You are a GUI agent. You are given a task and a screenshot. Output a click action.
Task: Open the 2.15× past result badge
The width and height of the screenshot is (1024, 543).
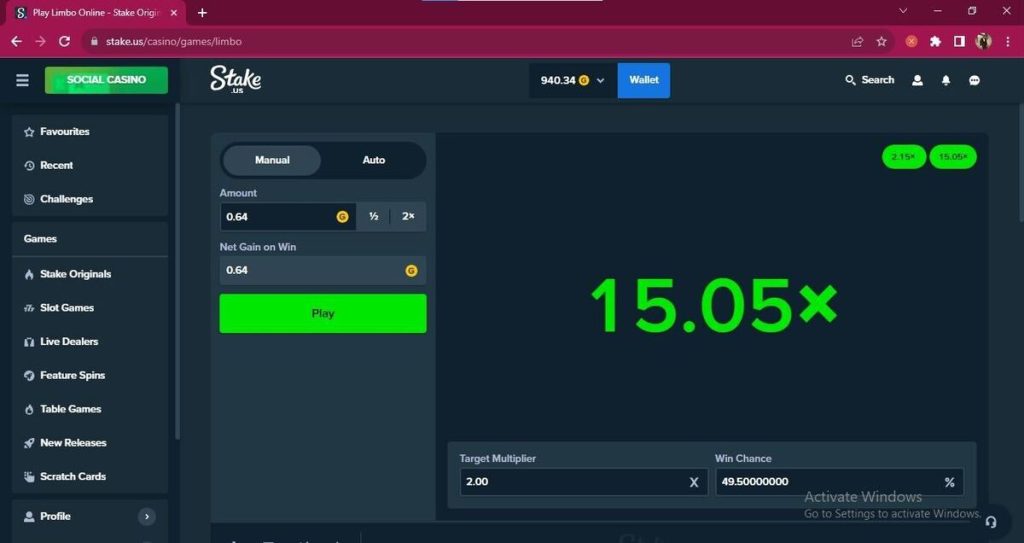pyautogui.click(x=903, y=157)
